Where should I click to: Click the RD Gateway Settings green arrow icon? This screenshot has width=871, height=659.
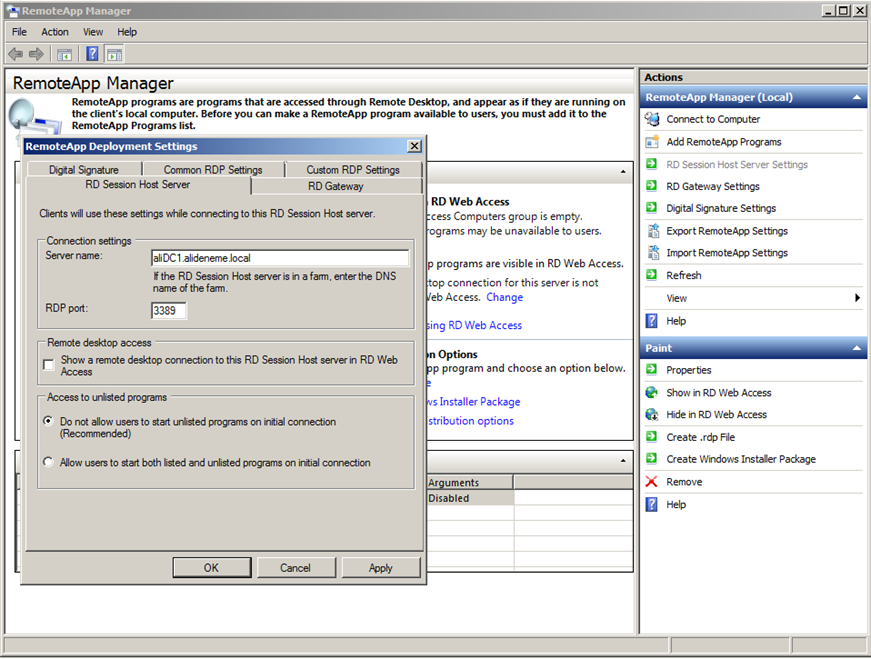[x=652, y=186]
